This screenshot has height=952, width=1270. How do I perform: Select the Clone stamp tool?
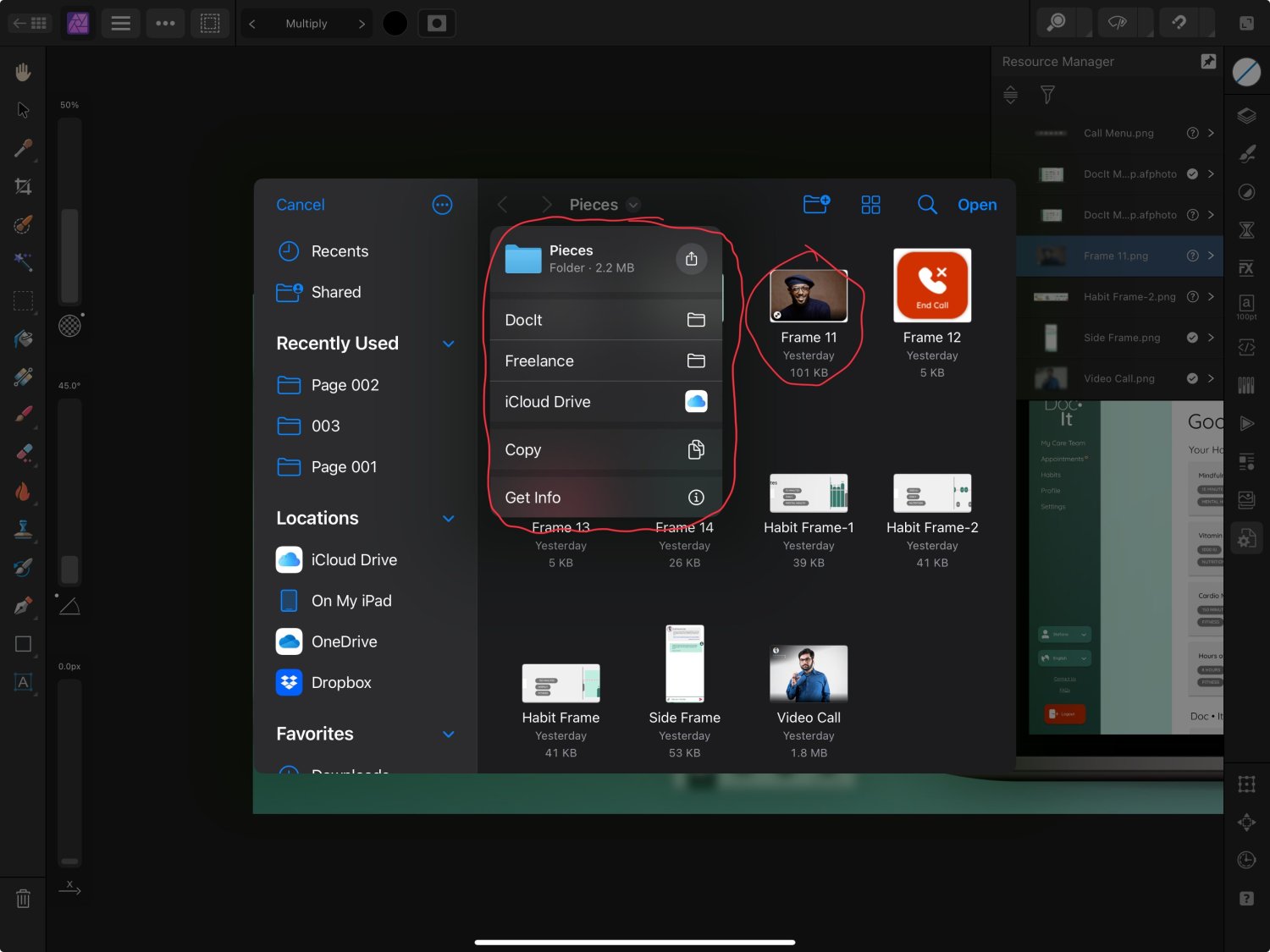(x=23, y=530)
